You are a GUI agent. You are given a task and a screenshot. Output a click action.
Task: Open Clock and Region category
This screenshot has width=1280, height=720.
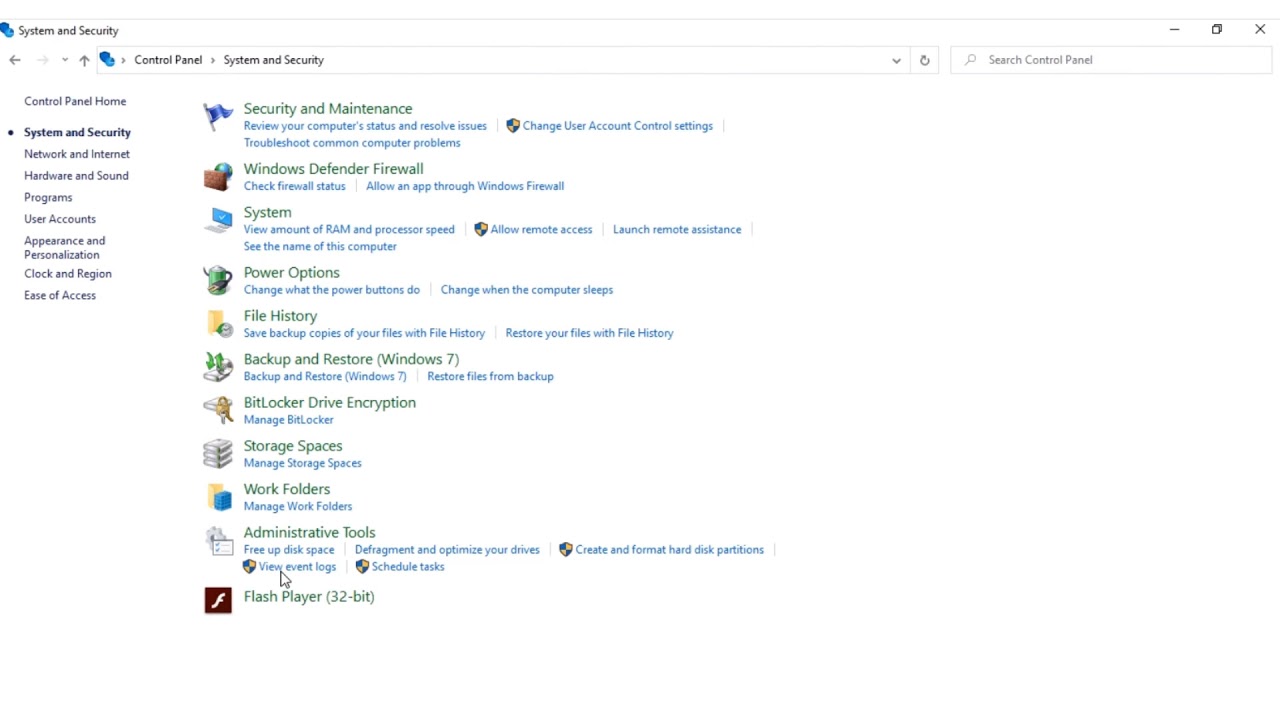click(x=68, y=274)
